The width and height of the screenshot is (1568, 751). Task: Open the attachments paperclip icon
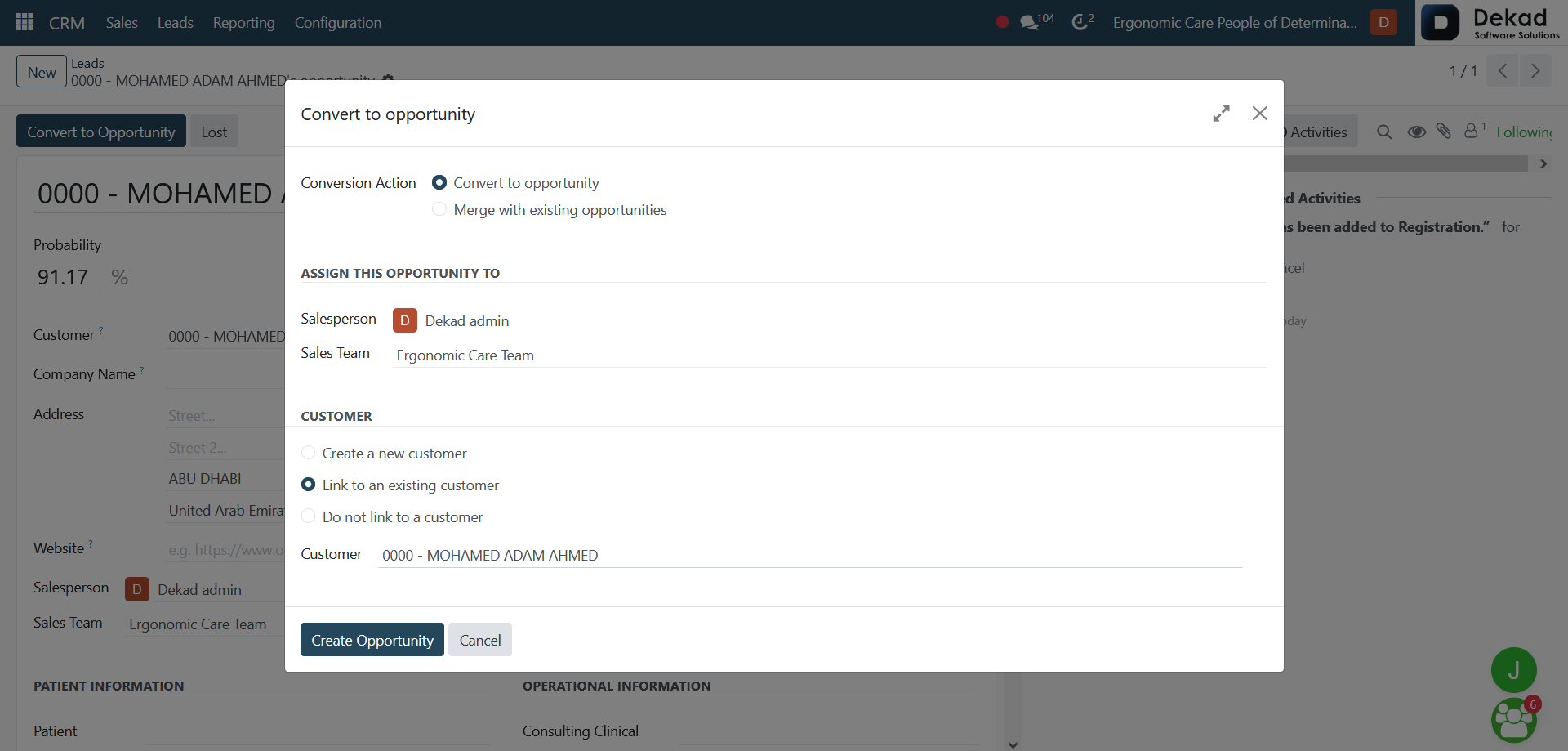[1444, 131]
